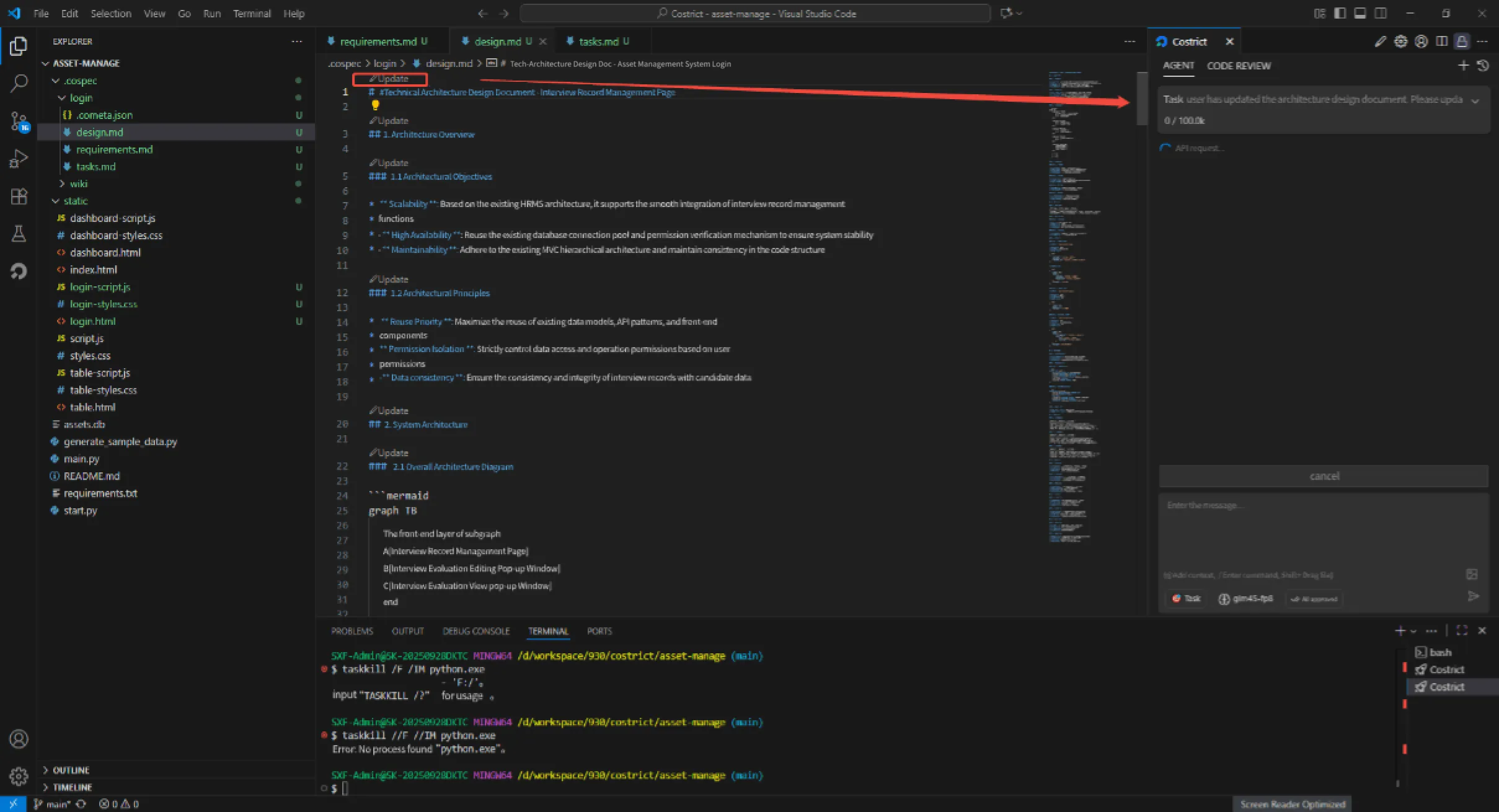Switch to the DEBUG CONSOLE tab
This screenshot has width=1499, height=812.
[475, 631]
